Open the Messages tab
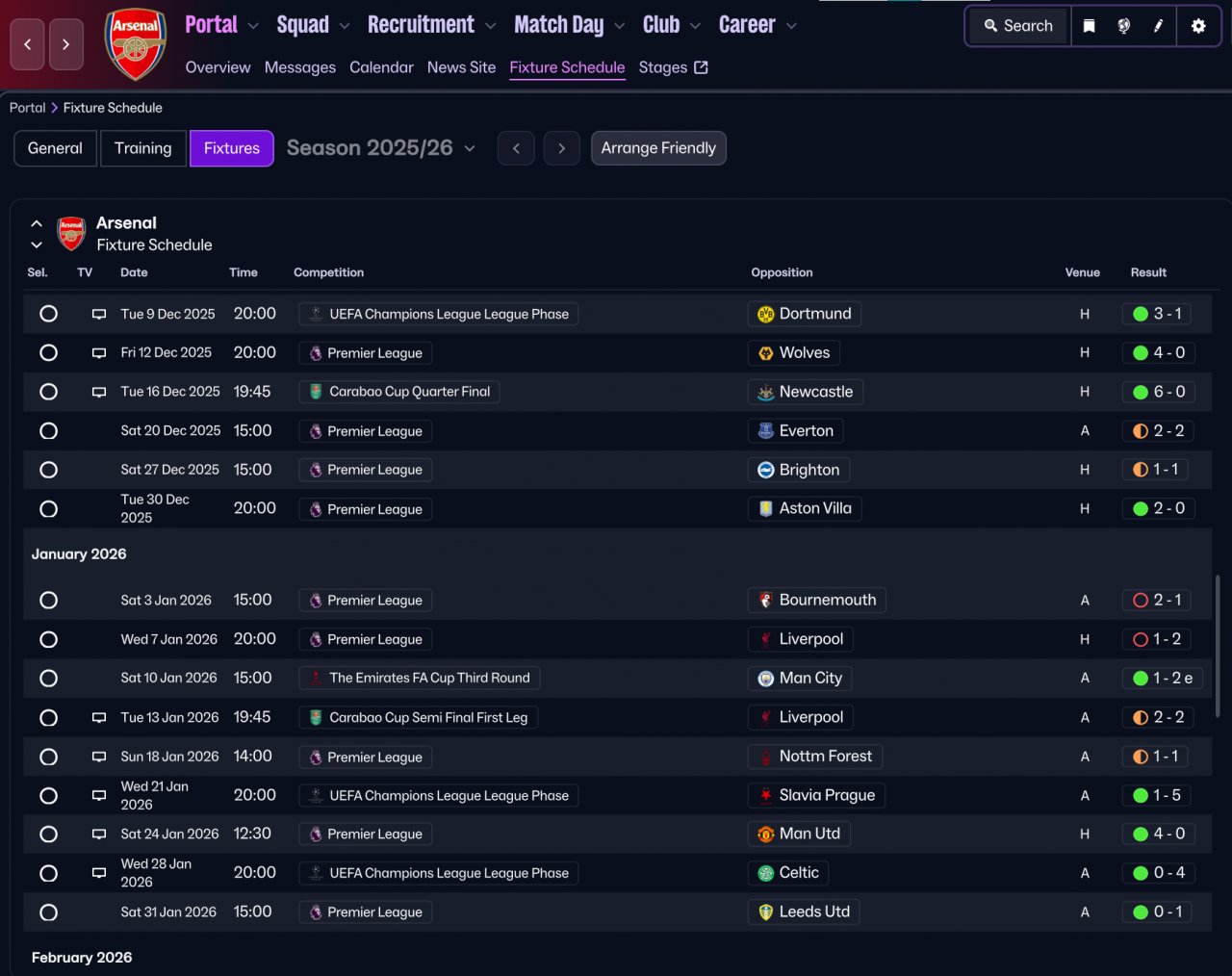 (300, 67)
